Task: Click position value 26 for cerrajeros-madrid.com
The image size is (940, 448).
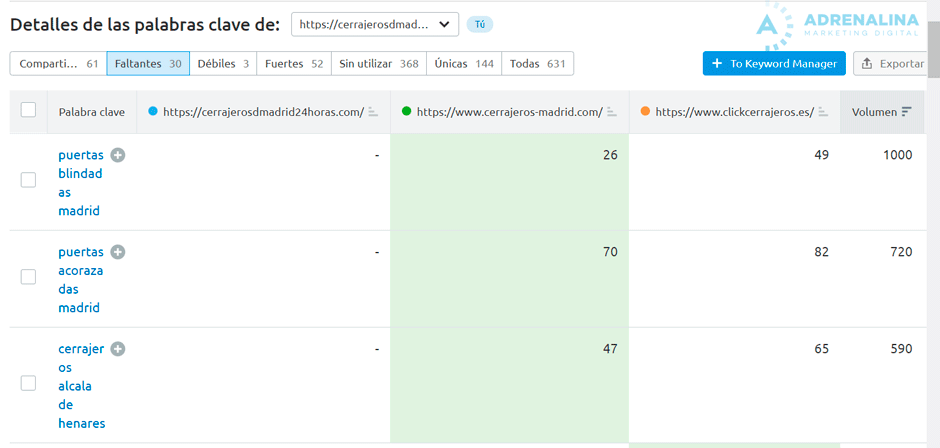Action: coord(610,155)
